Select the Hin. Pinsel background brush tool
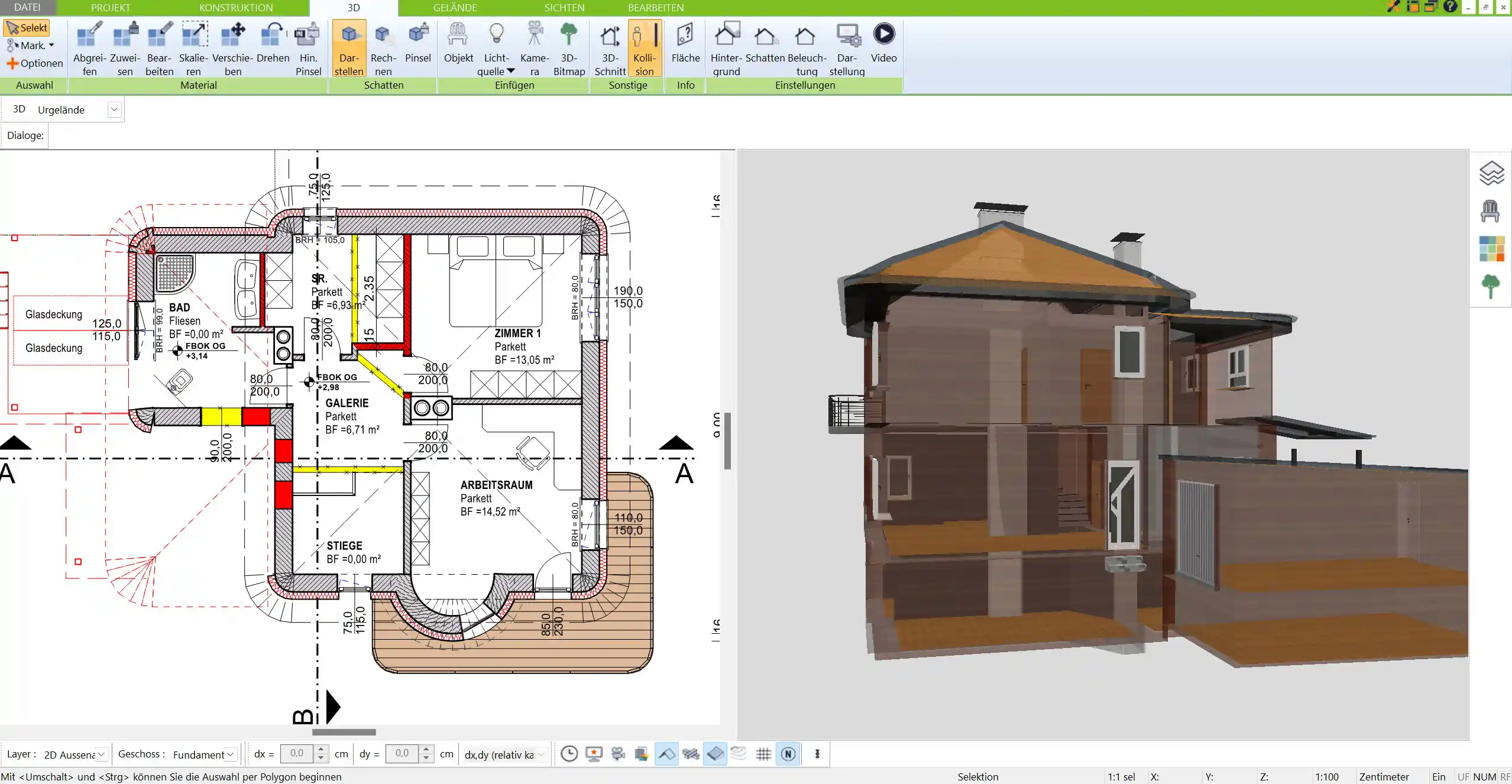Image resolution: width=1512 pixels, height=784 pixels. point(308,48)
